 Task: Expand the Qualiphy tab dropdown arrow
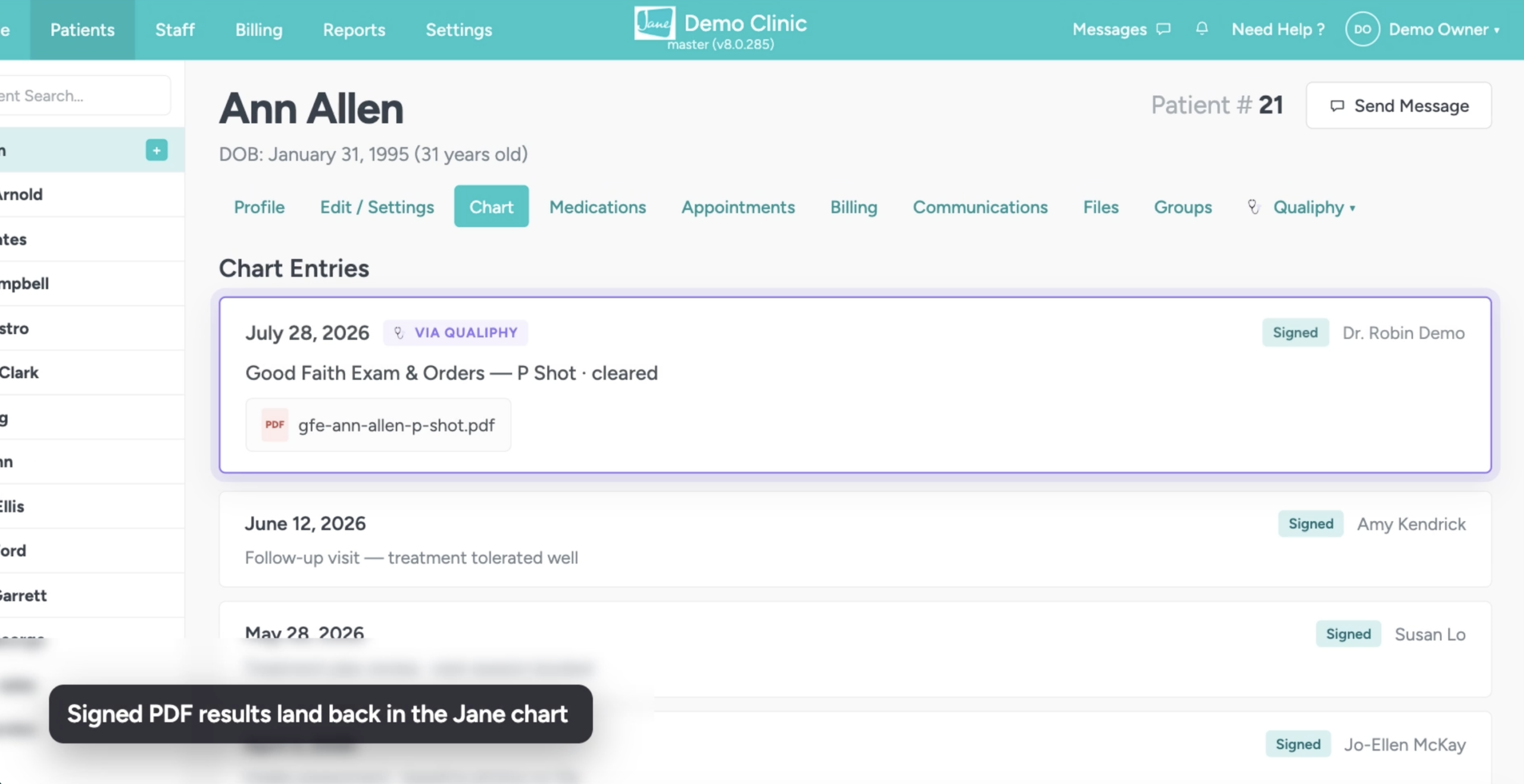coord(1353,208)
